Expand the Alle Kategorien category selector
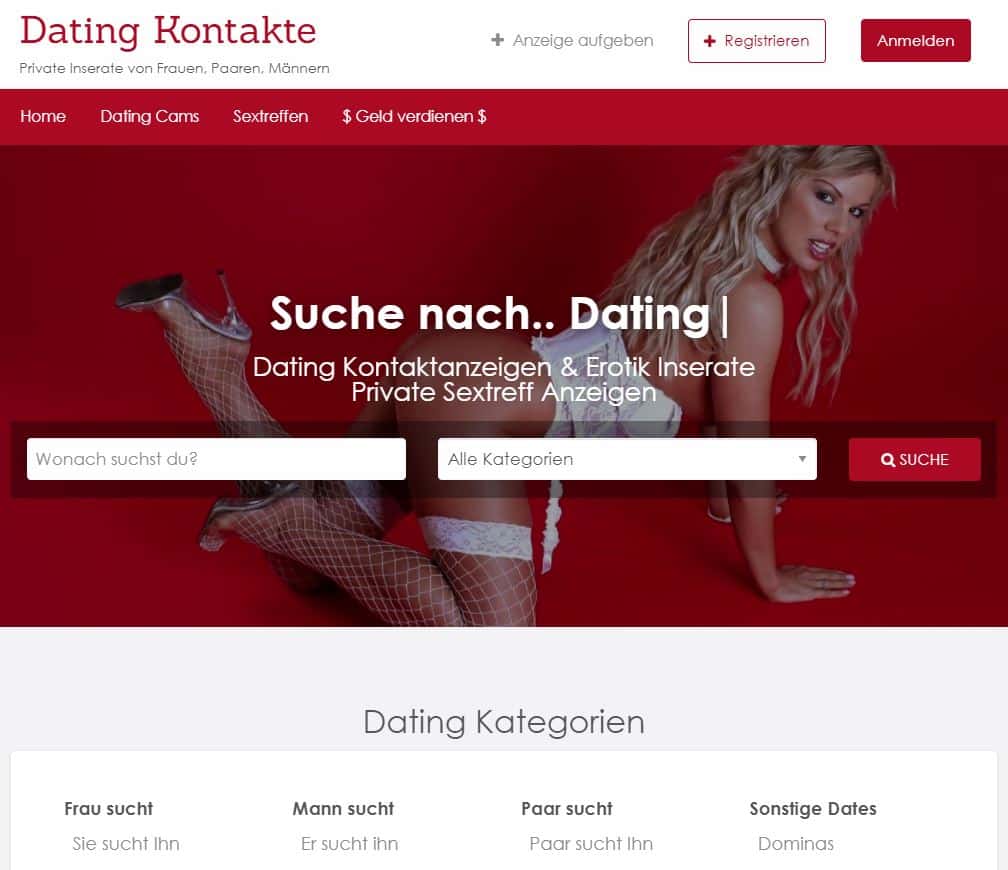 coord(627,459)
